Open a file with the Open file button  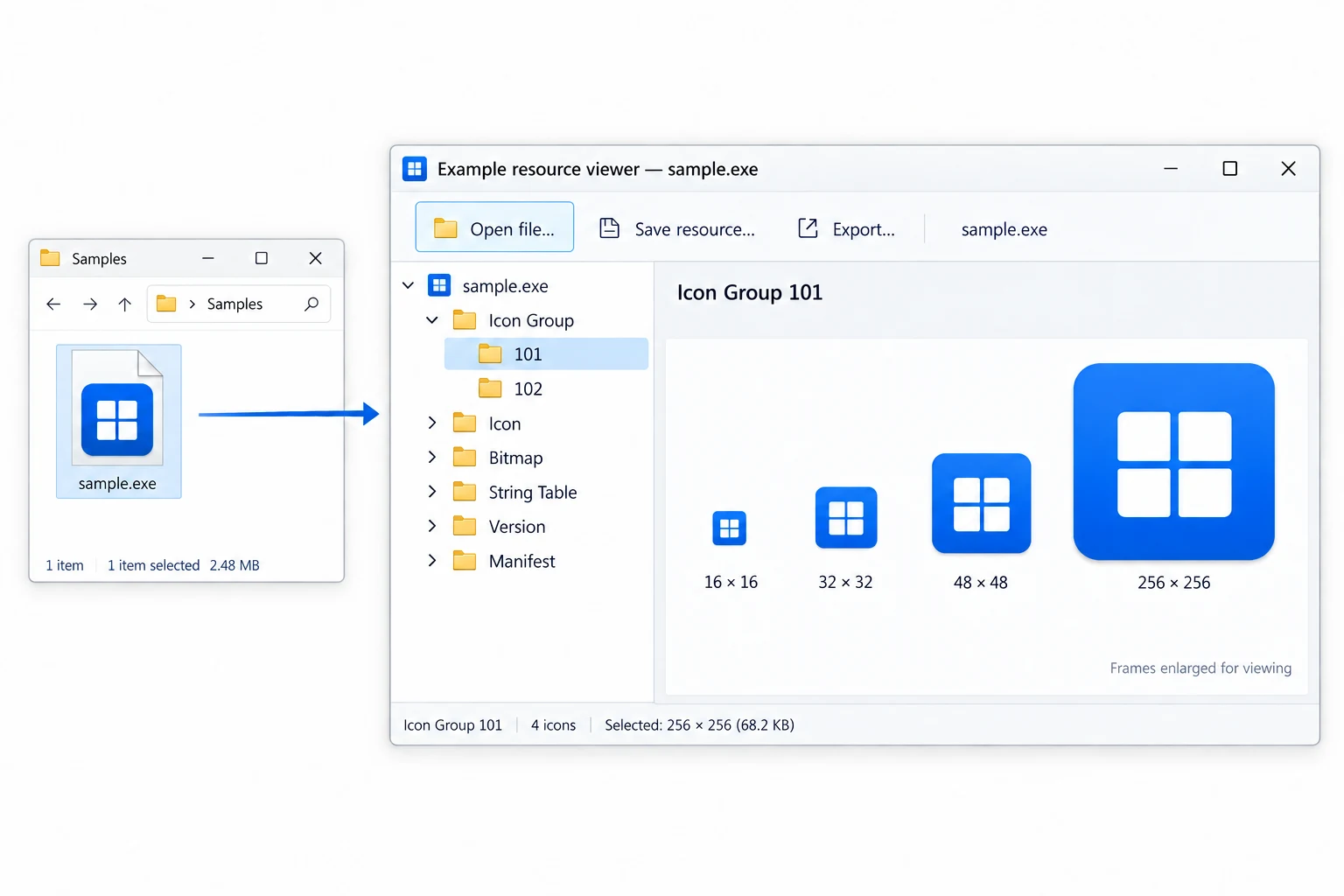pyautogui.click(x=494, y=227)
